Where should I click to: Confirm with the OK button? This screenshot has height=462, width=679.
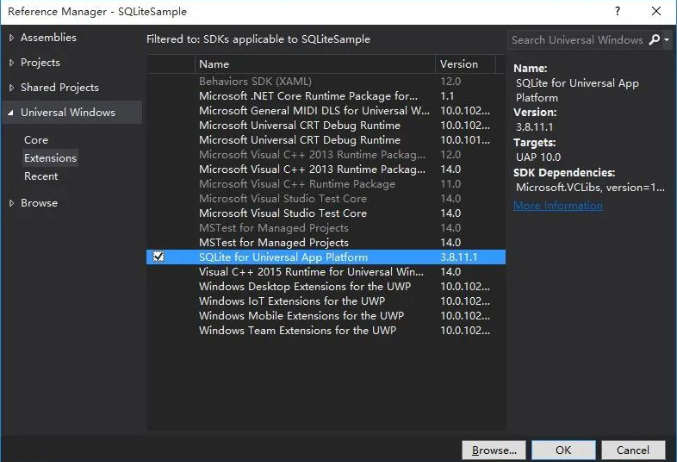563,450
